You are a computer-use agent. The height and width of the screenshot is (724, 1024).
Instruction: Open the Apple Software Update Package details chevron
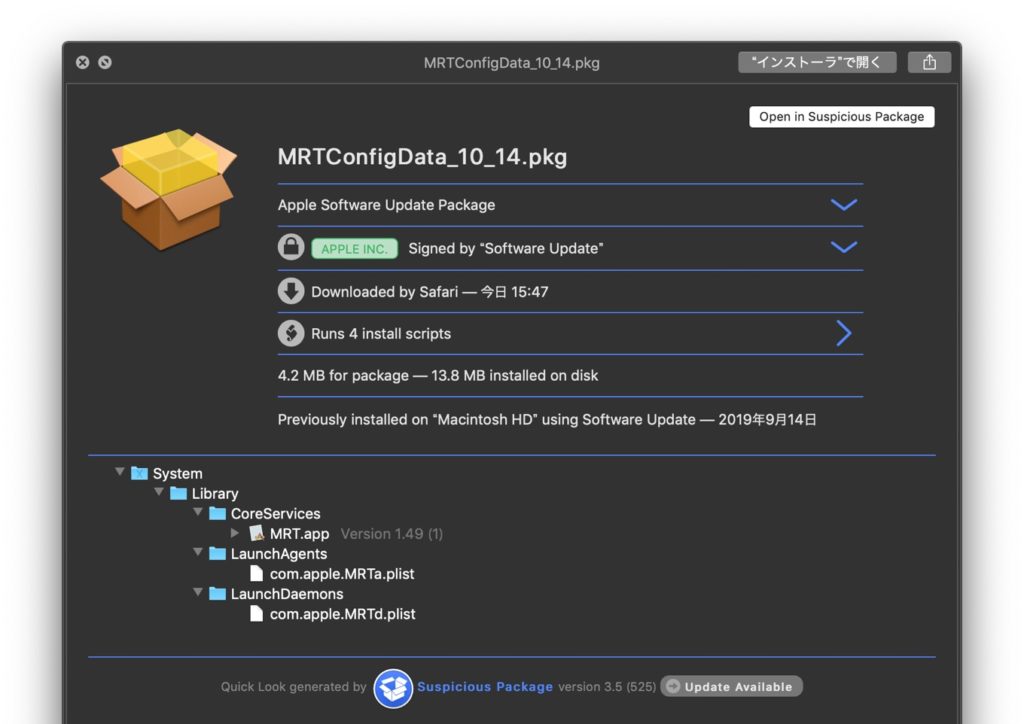pyautogui.click(x=843, y=202)
